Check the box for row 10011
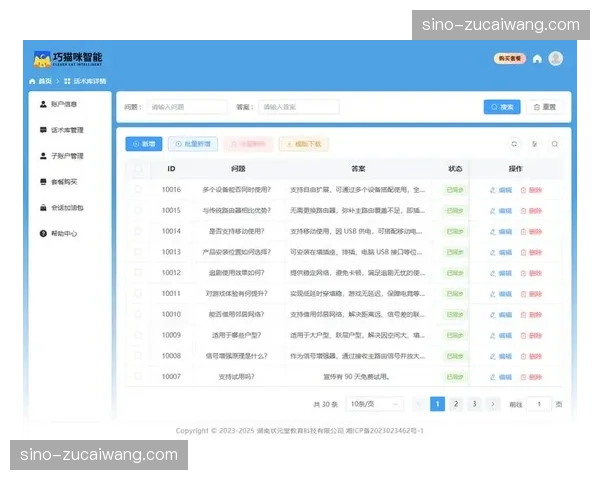This screenshot has width=600, height=480. (138, 293)
